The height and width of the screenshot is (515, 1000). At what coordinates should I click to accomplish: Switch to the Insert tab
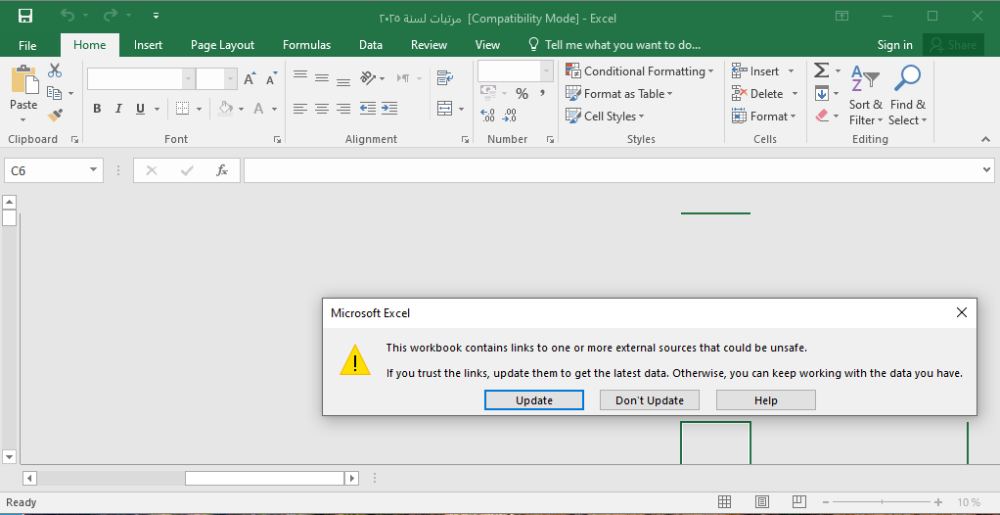[148, 45]
